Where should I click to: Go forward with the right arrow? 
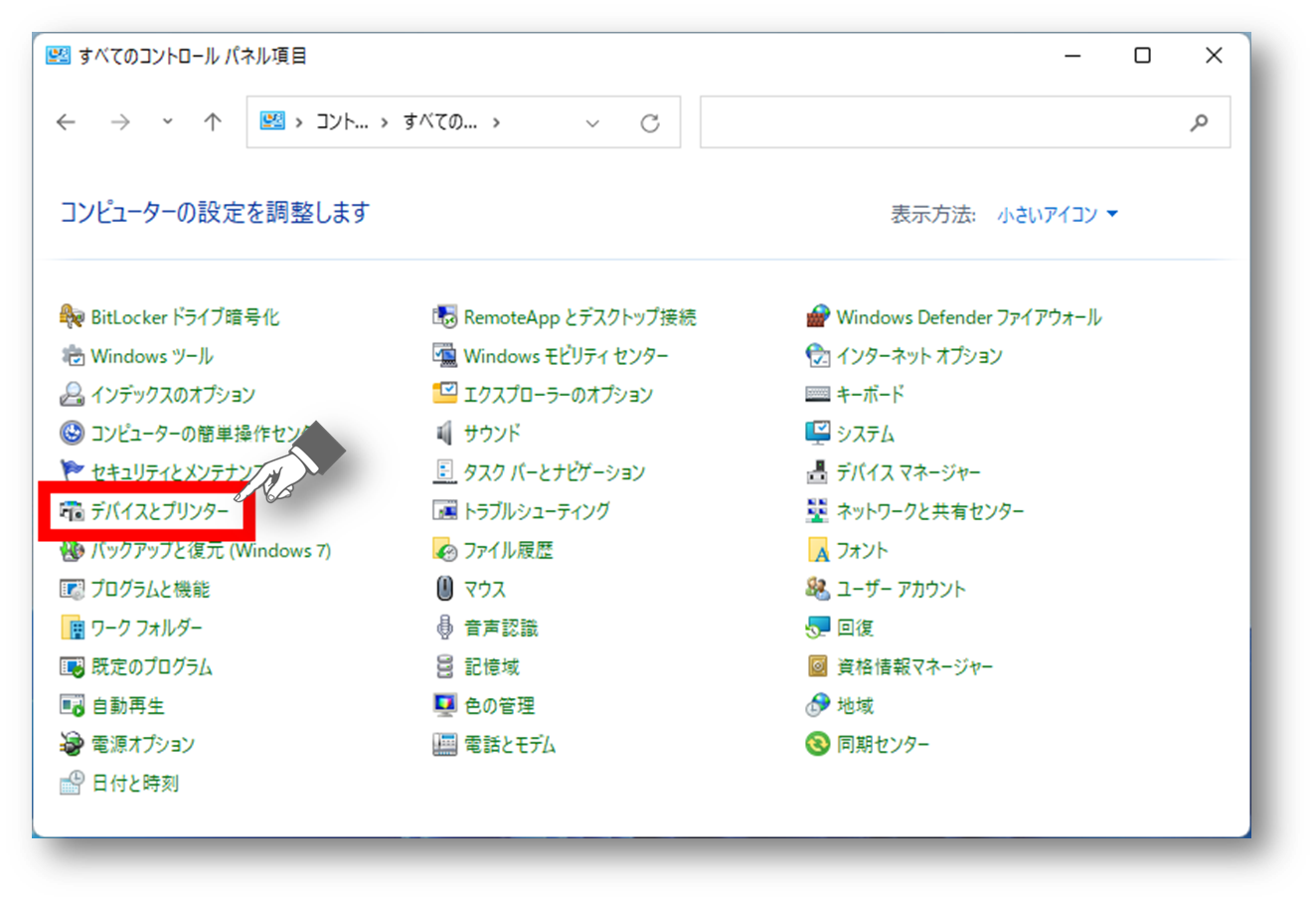click(120, 122)
